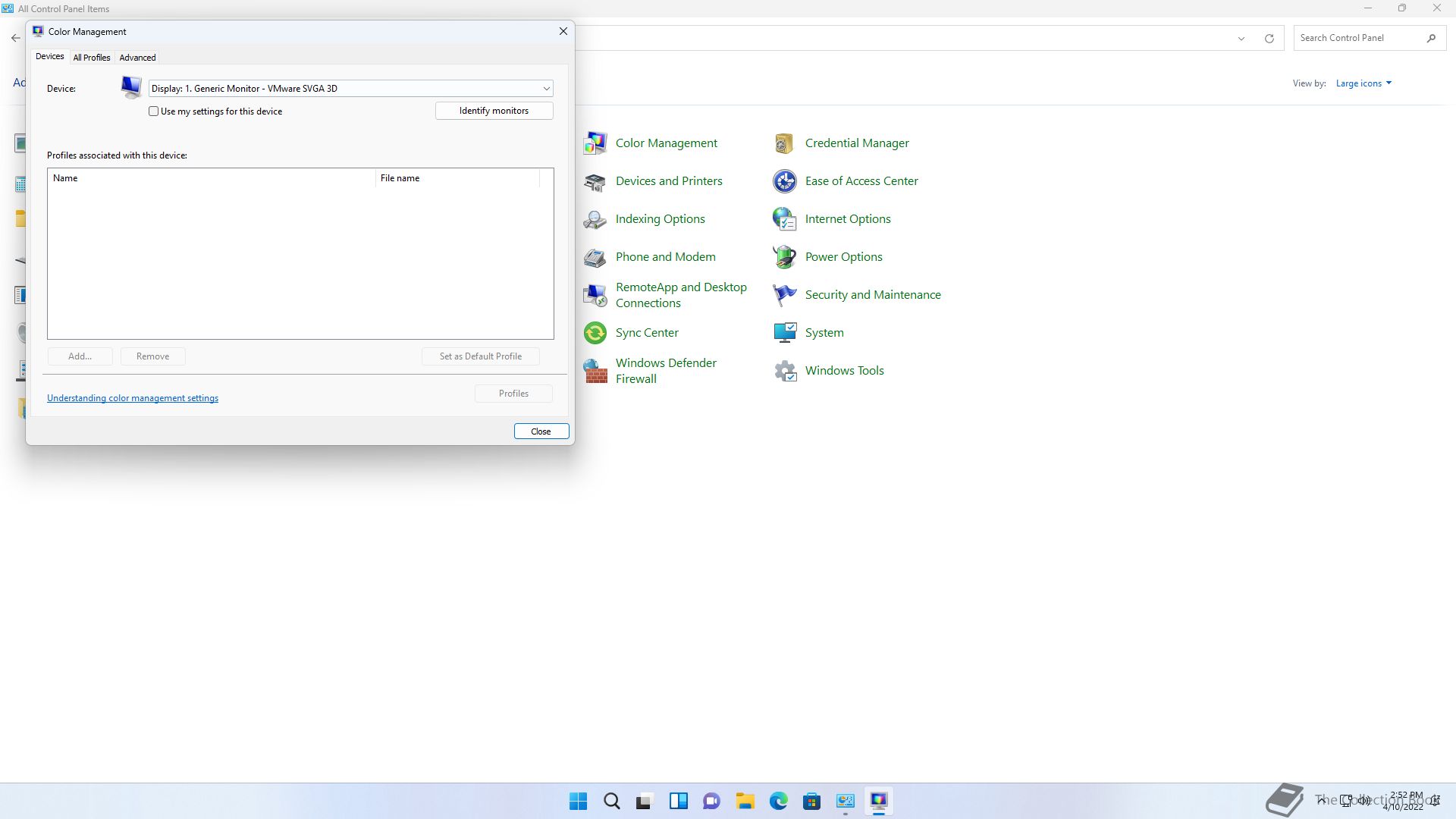Click the Windows Tools text link
The height and width of the screenshot is (819, 1456).
pyautogui.click(x=845, y=371)
